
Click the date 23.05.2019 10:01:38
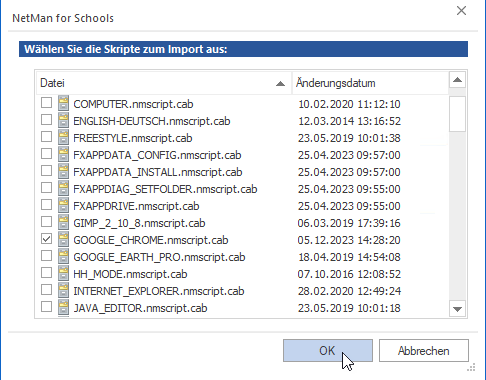click(349, 138)
